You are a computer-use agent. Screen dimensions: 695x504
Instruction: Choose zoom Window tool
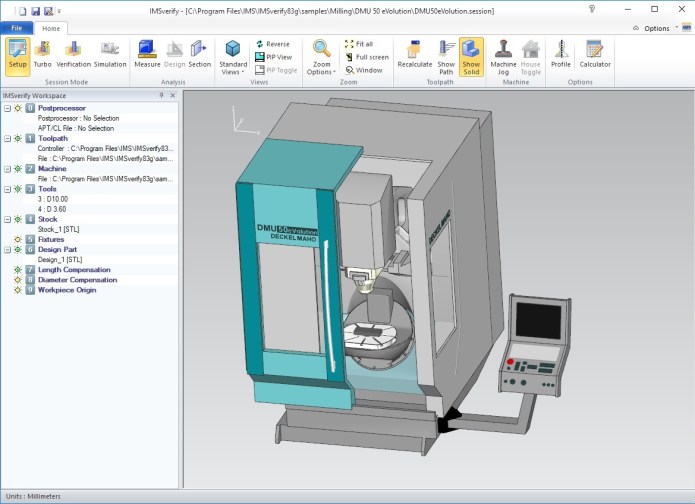[364, 70]
